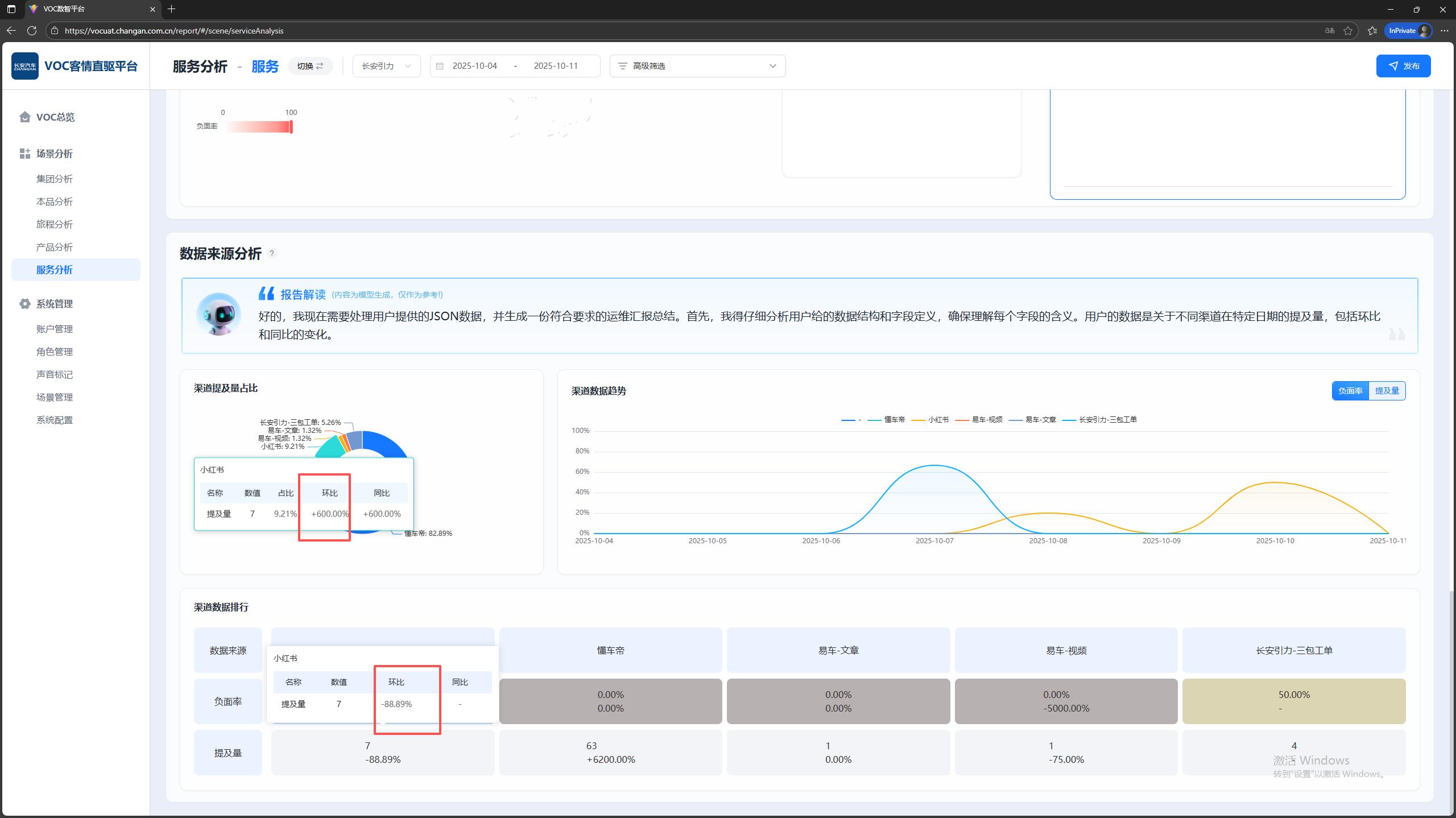
Task: Click the favorites star in the address bar
Action: tap(1347, 31)
